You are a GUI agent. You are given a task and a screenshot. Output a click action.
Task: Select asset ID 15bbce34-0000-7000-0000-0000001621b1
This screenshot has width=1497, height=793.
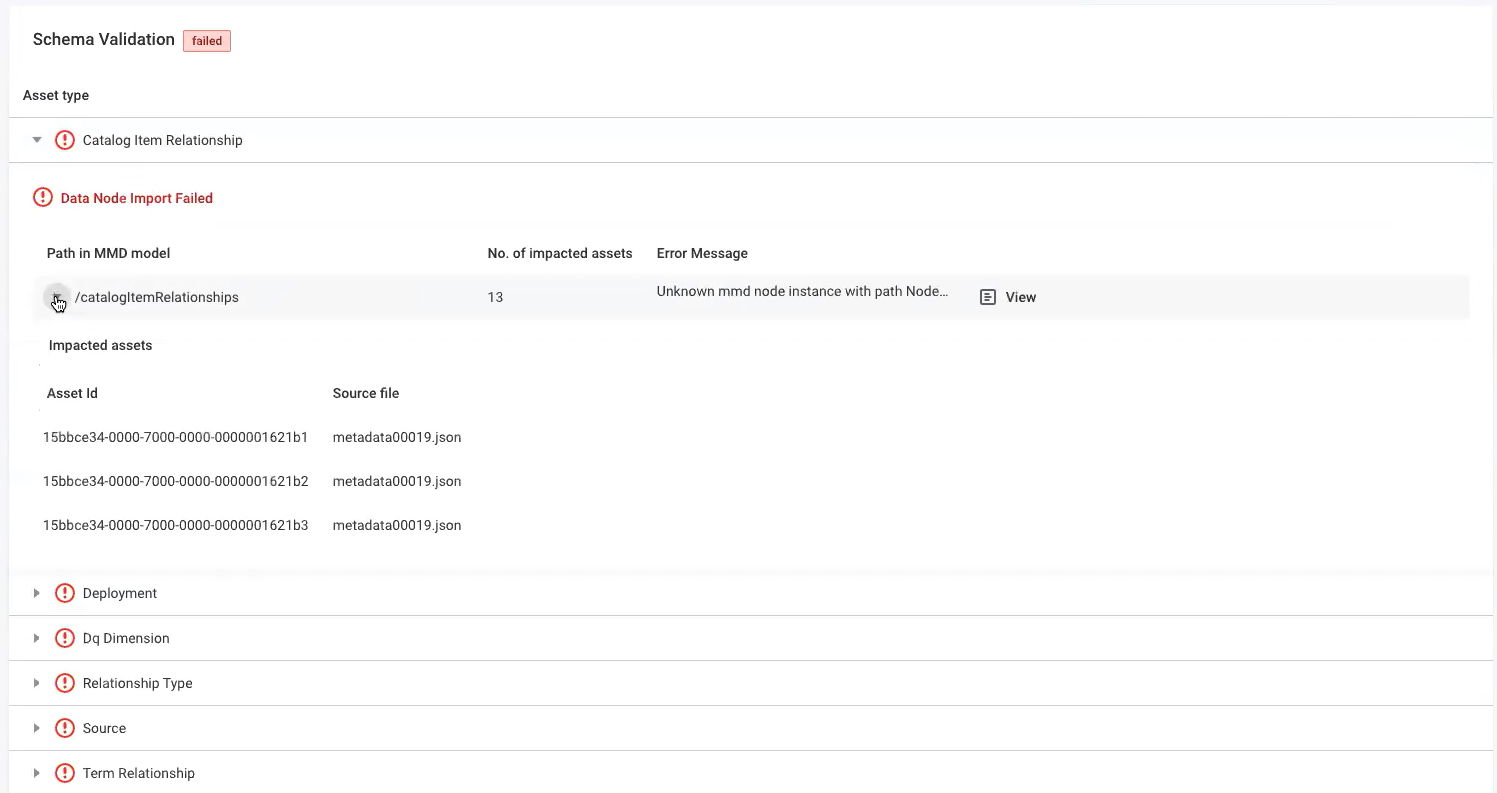coord(175,437)
